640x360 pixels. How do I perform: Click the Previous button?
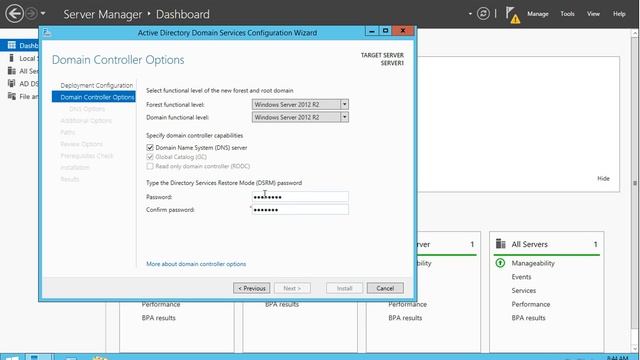point(251,288)
